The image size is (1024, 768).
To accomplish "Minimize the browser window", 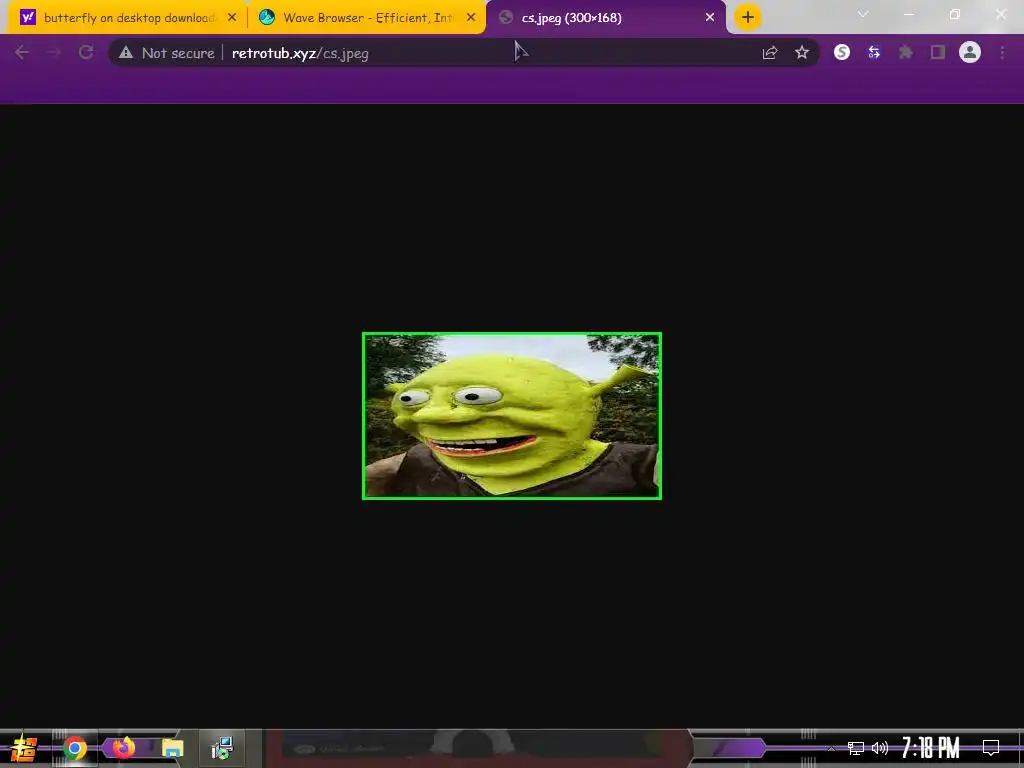I will [909, 14].
